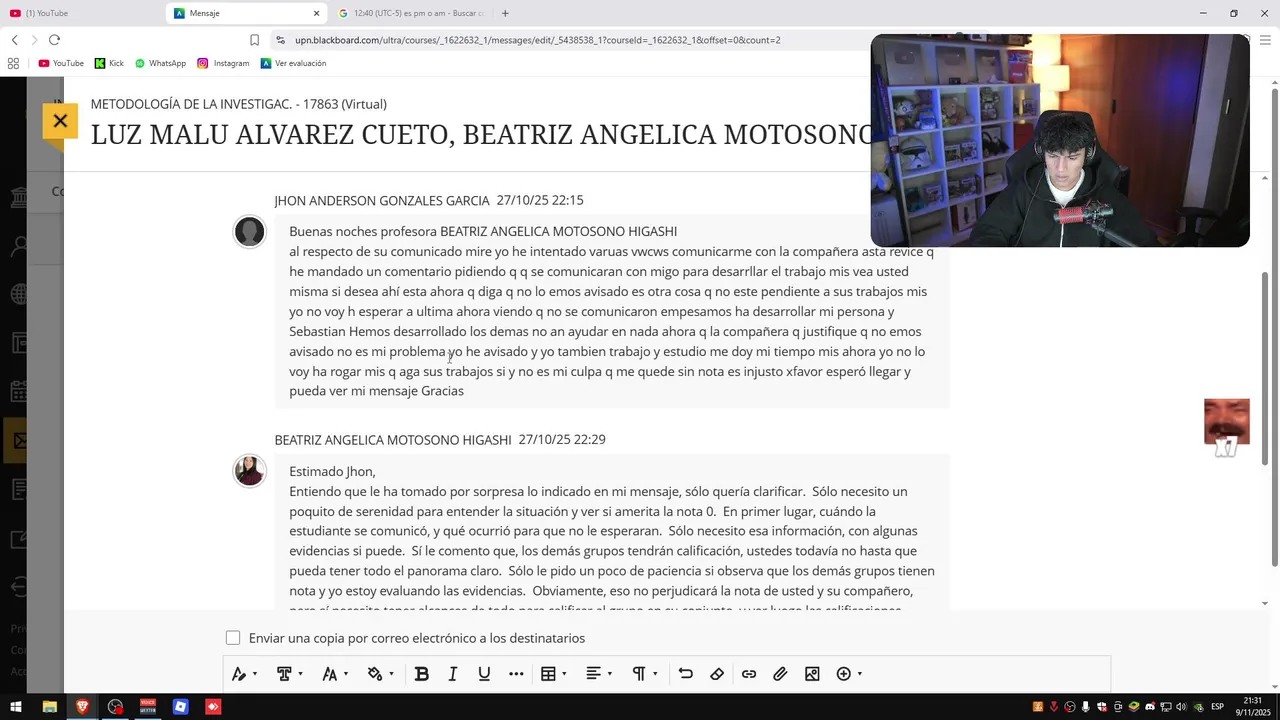The width and height of the screenshot is (1280, 720).
Task: Close the Mensaje browser tab
Action: pyautogui.click(x=317, y=13)
